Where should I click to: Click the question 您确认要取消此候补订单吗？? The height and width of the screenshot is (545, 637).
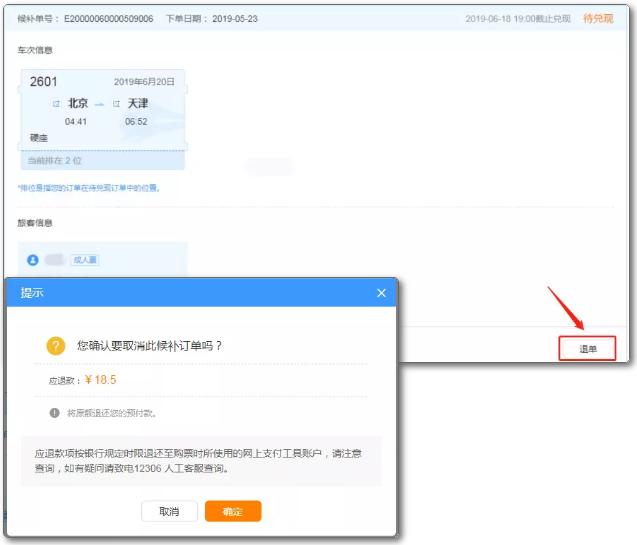pos(150,346)
